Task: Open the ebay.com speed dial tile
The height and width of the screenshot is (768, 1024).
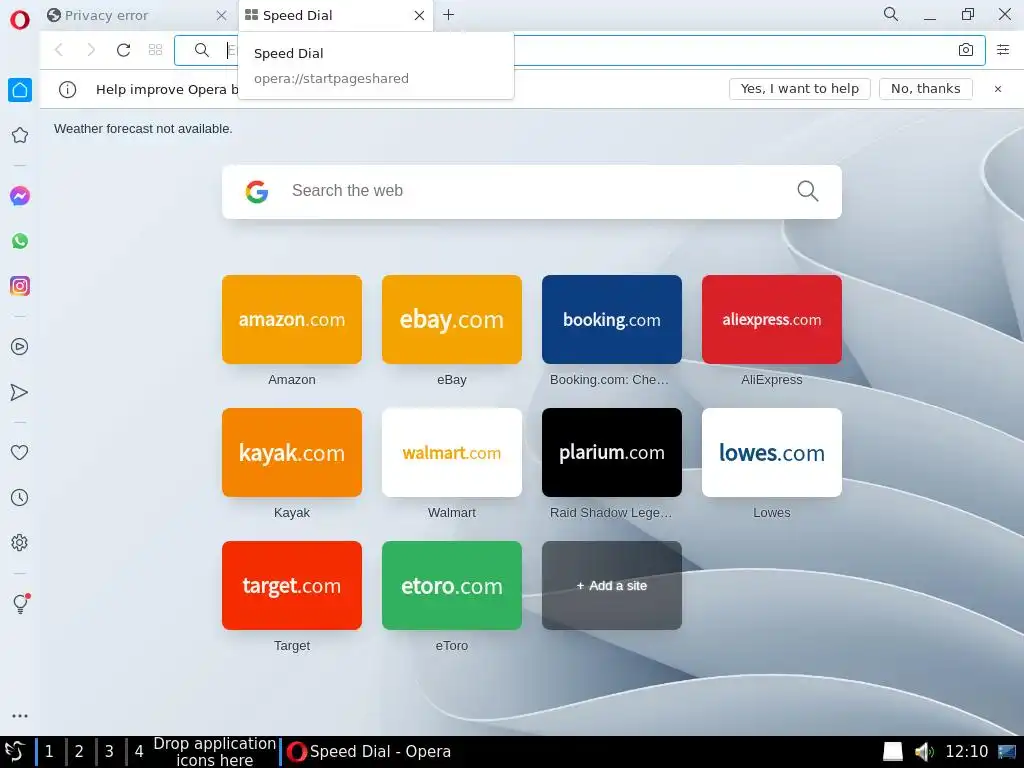Action: 452,319
